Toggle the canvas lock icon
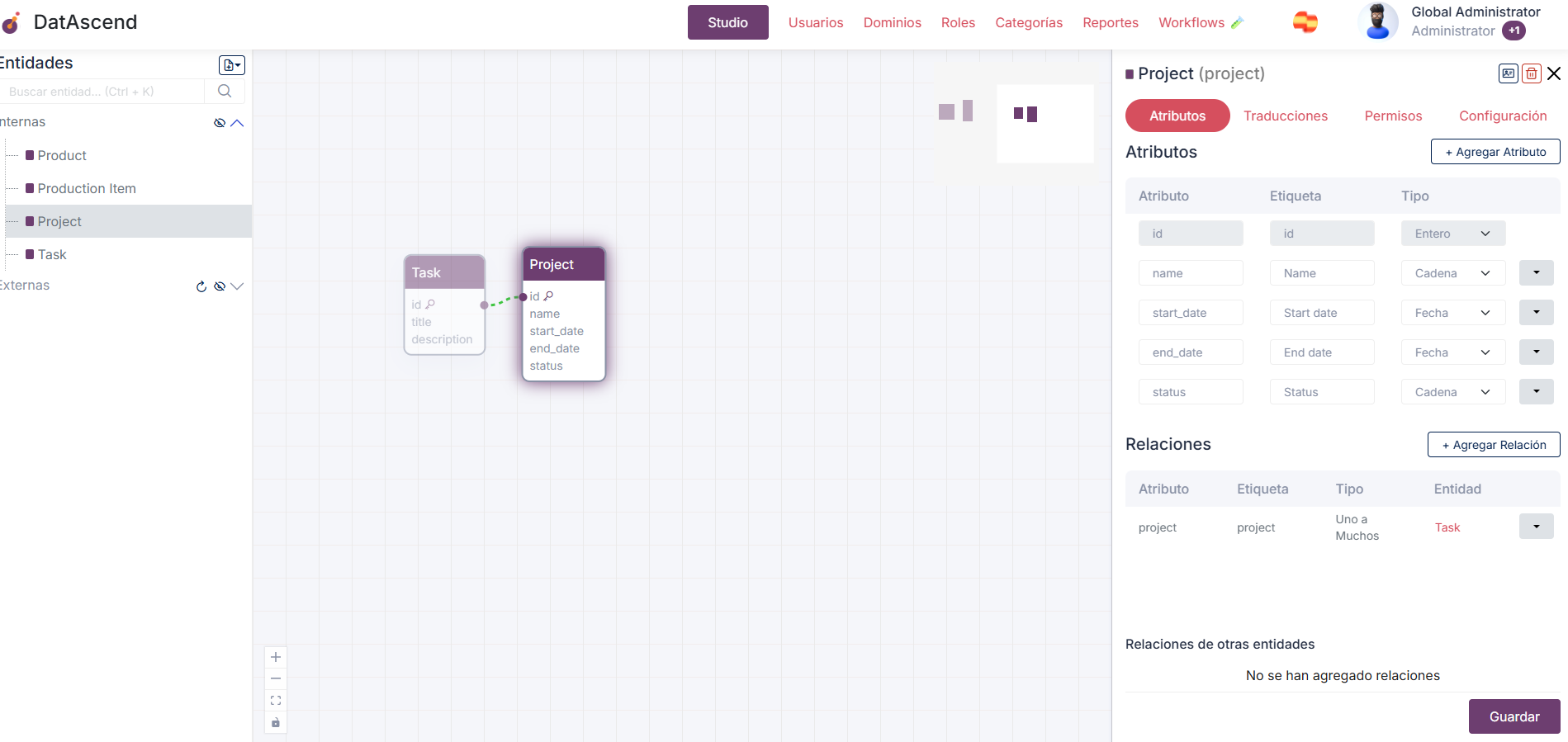Screen dimensions: 1568x742 point(276,723)
